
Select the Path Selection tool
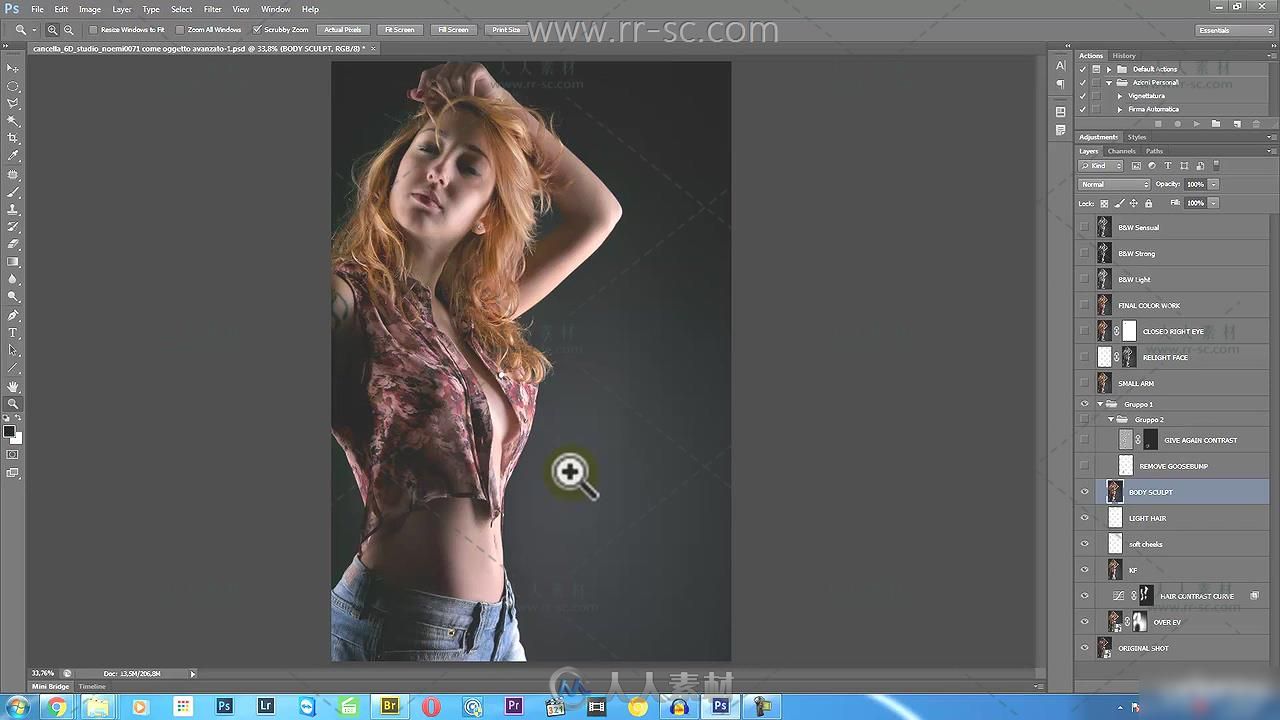(13, 350)
